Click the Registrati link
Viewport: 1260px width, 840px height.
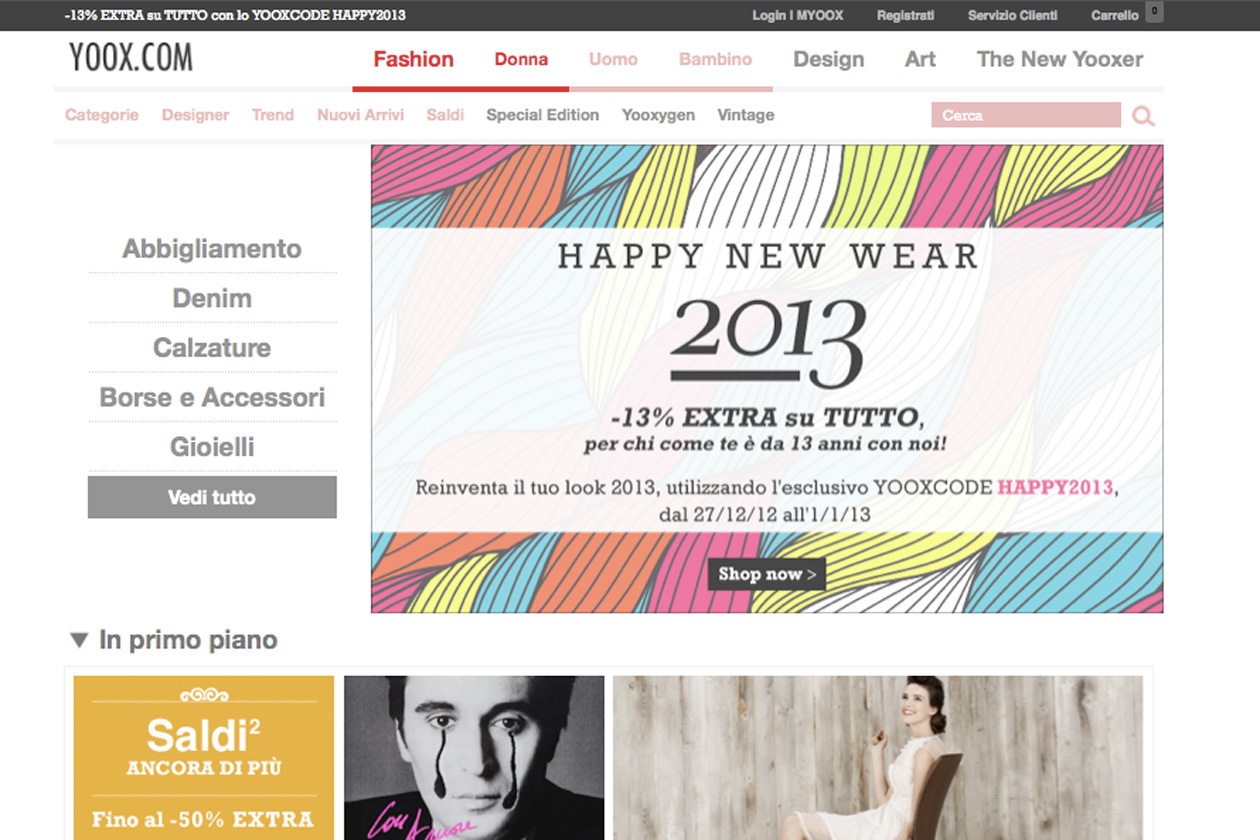905,15
